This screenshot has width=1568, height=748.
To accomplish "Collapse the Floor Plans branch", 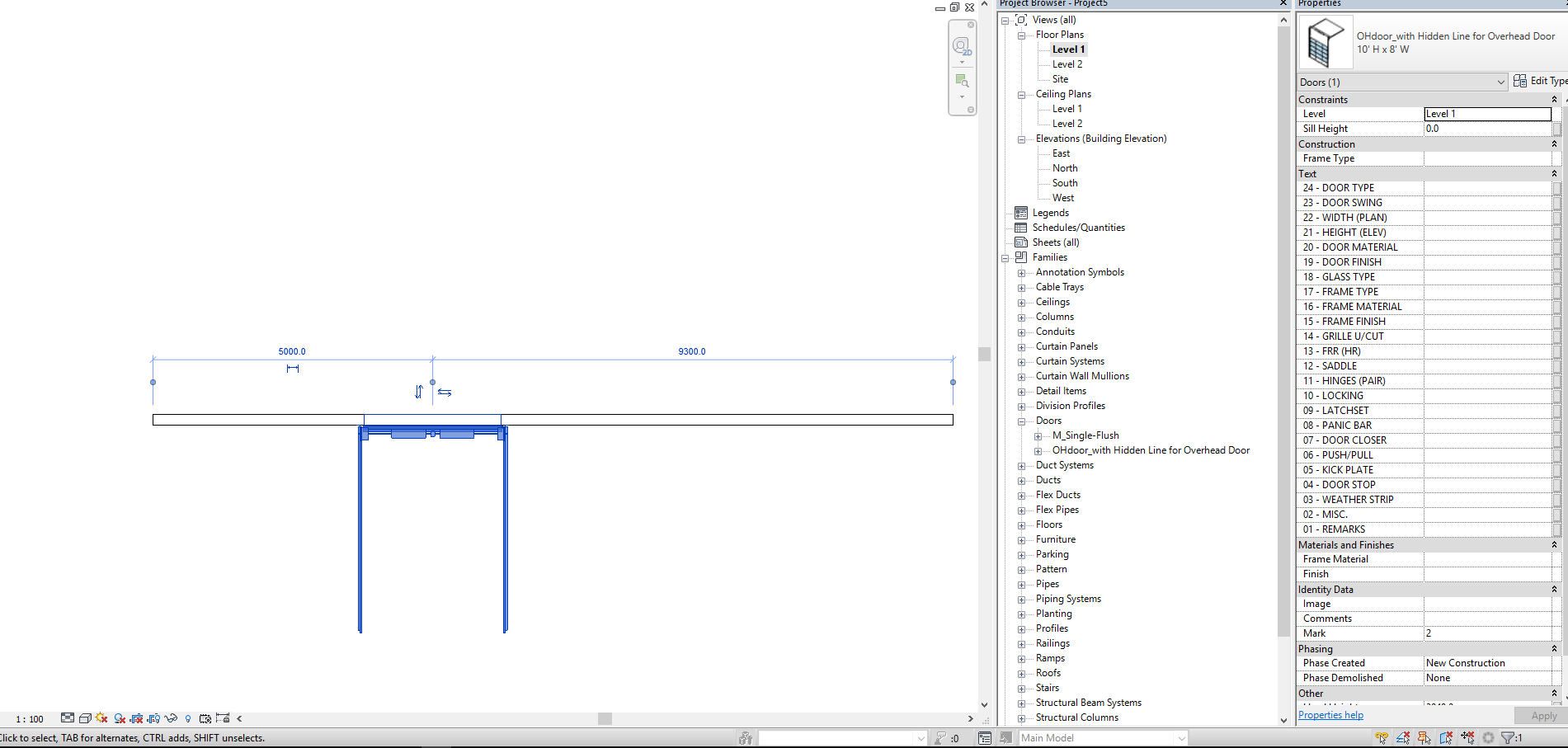I will 1021,34.
